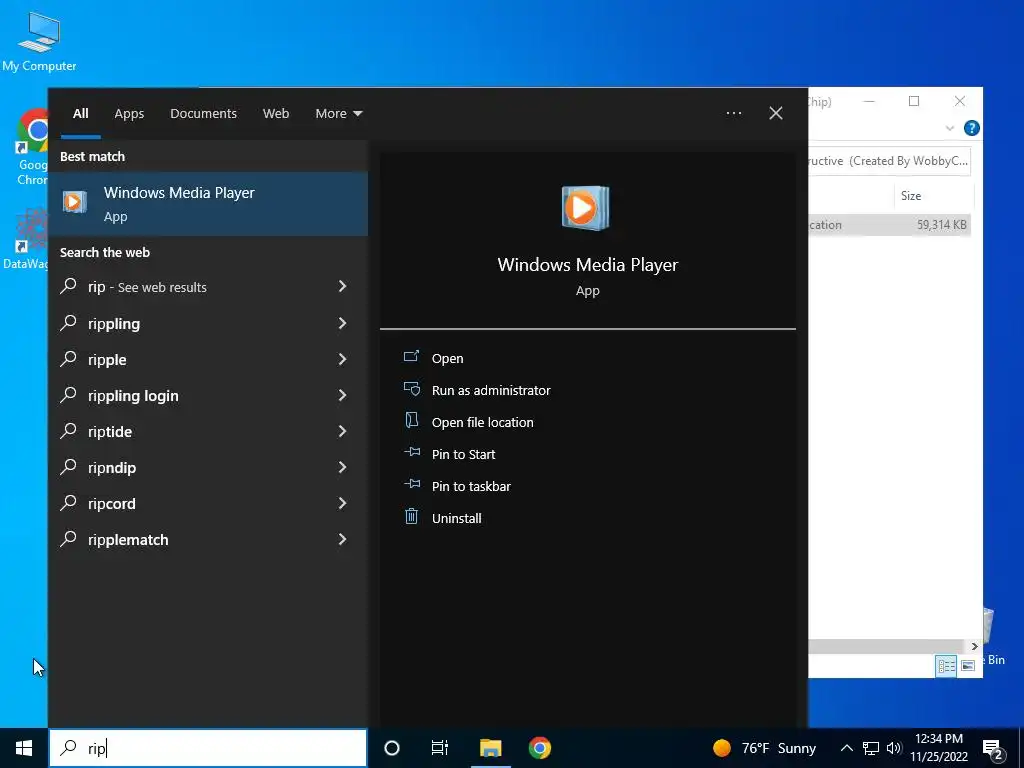The image size is (1024, 768).
Task: Select My Computer desktop icon
Action: pos(39,40)
